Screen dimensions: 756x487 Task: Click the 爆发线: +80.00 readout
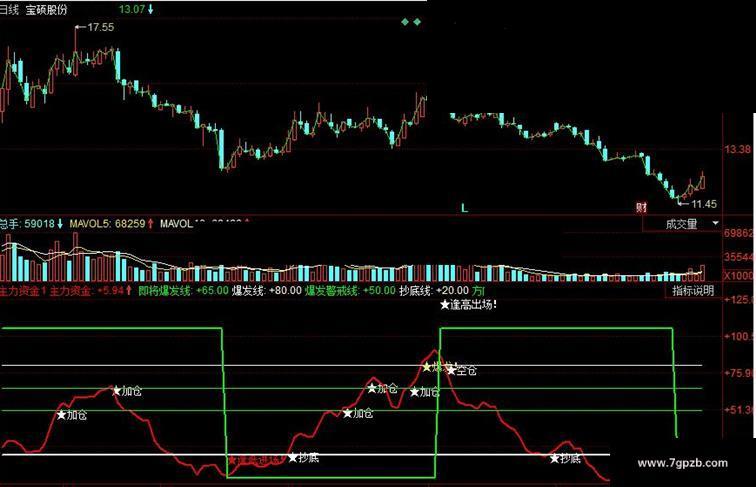(267, 291)
